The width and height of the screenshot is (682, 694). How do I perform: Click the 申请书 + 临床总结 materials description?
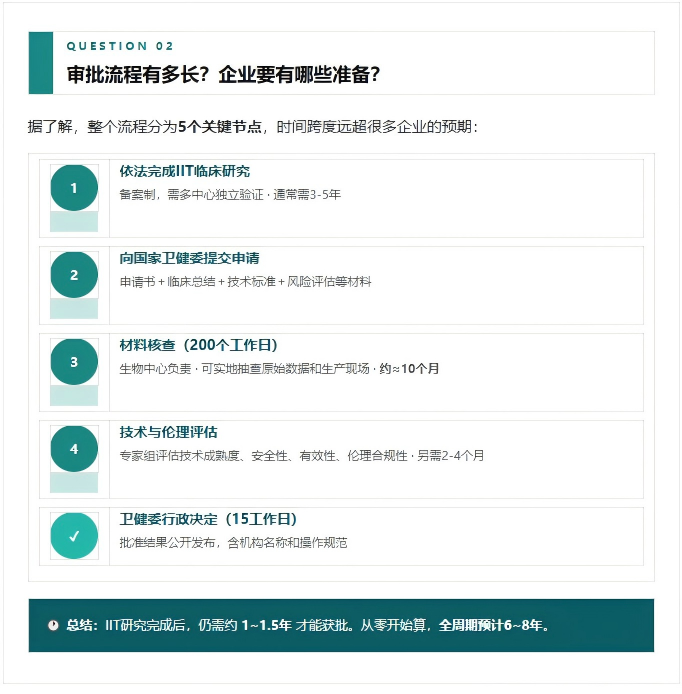tap(245, 282)
